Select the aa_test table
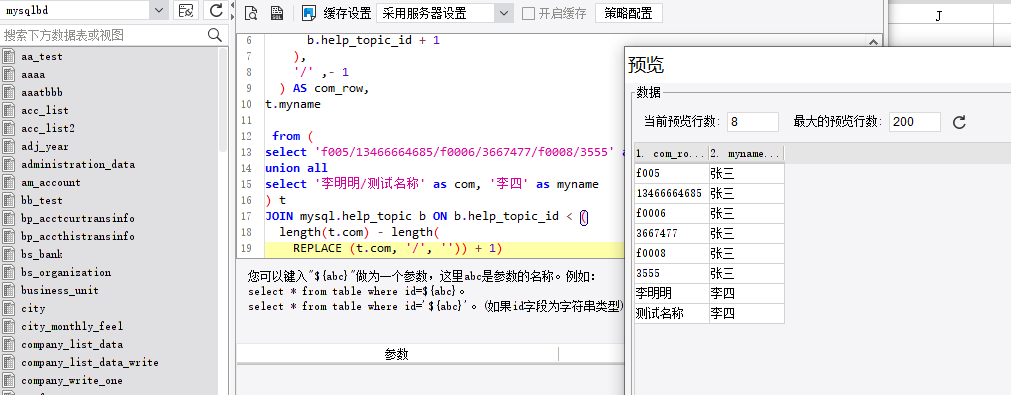 (x=42, y=57)
